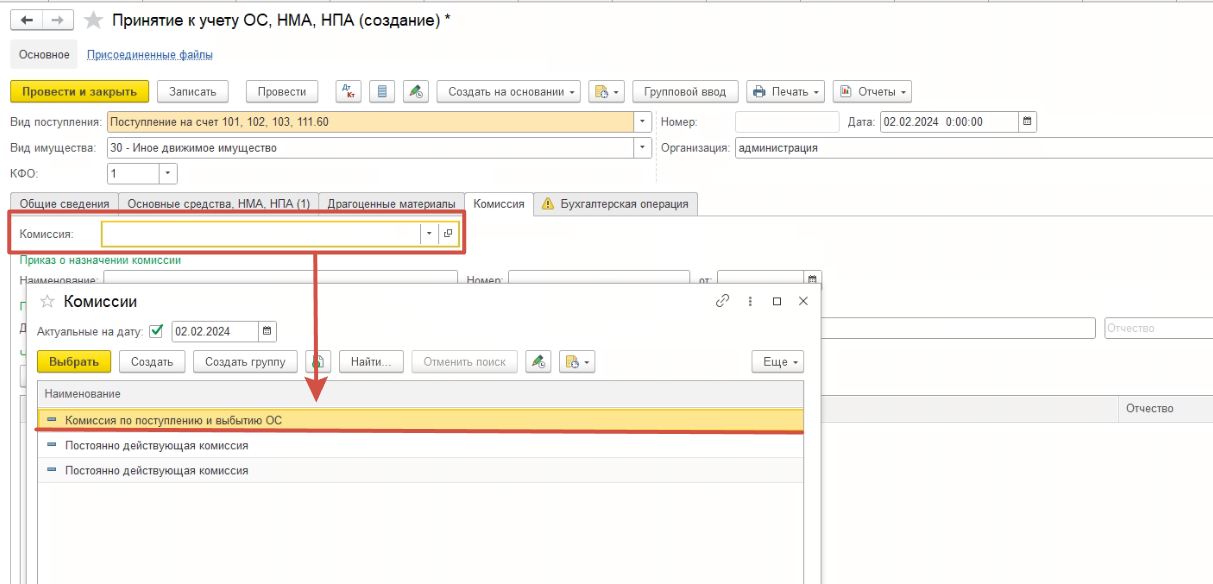Open calendar picker next to Дата field
Viewport: 1213px width, 584px height.
(1027, 122)
